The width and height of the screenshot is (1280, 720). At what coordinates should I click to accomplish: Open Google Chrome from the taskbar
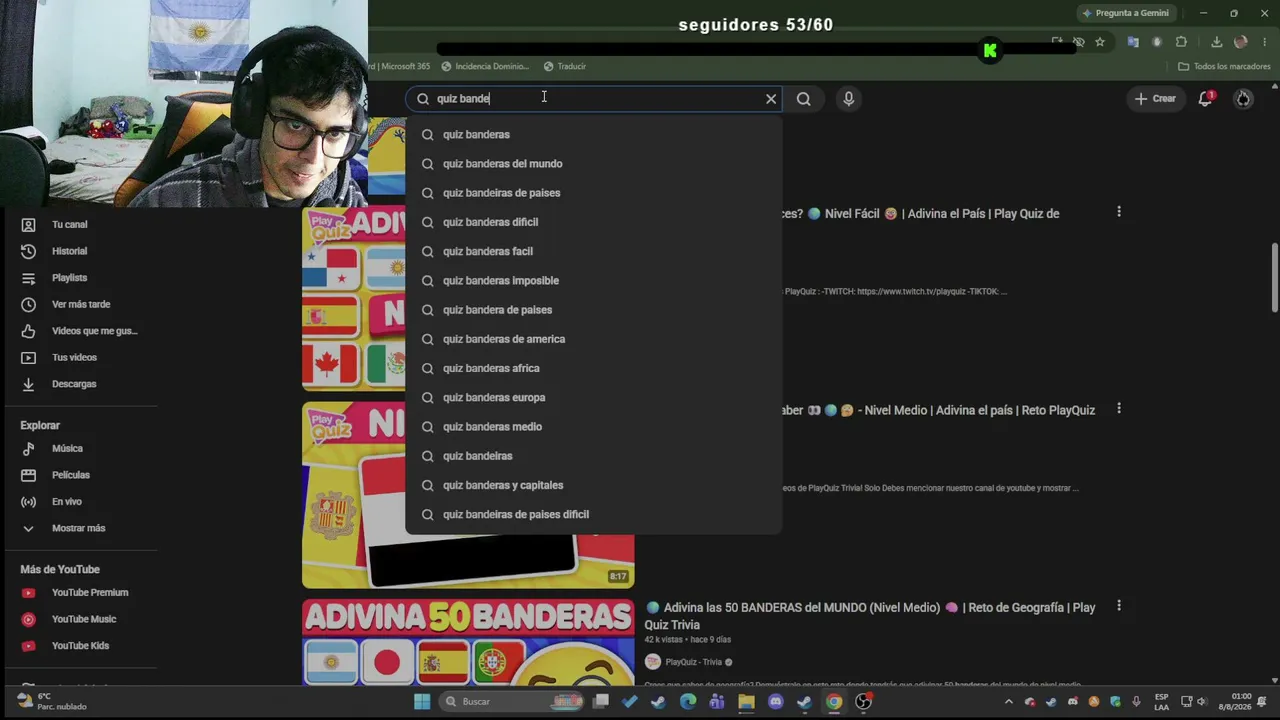click(834, 702)
